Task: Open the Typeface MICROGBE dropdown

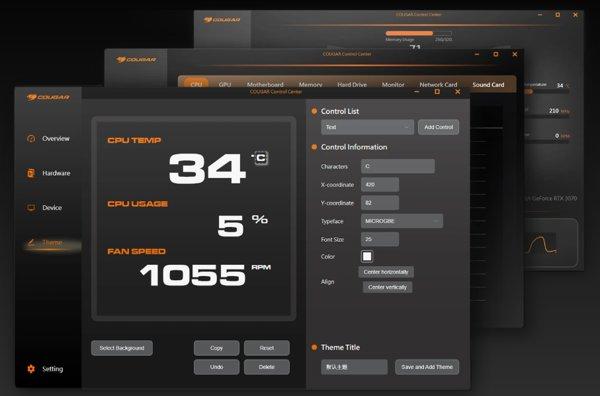Action: [402, 221]
